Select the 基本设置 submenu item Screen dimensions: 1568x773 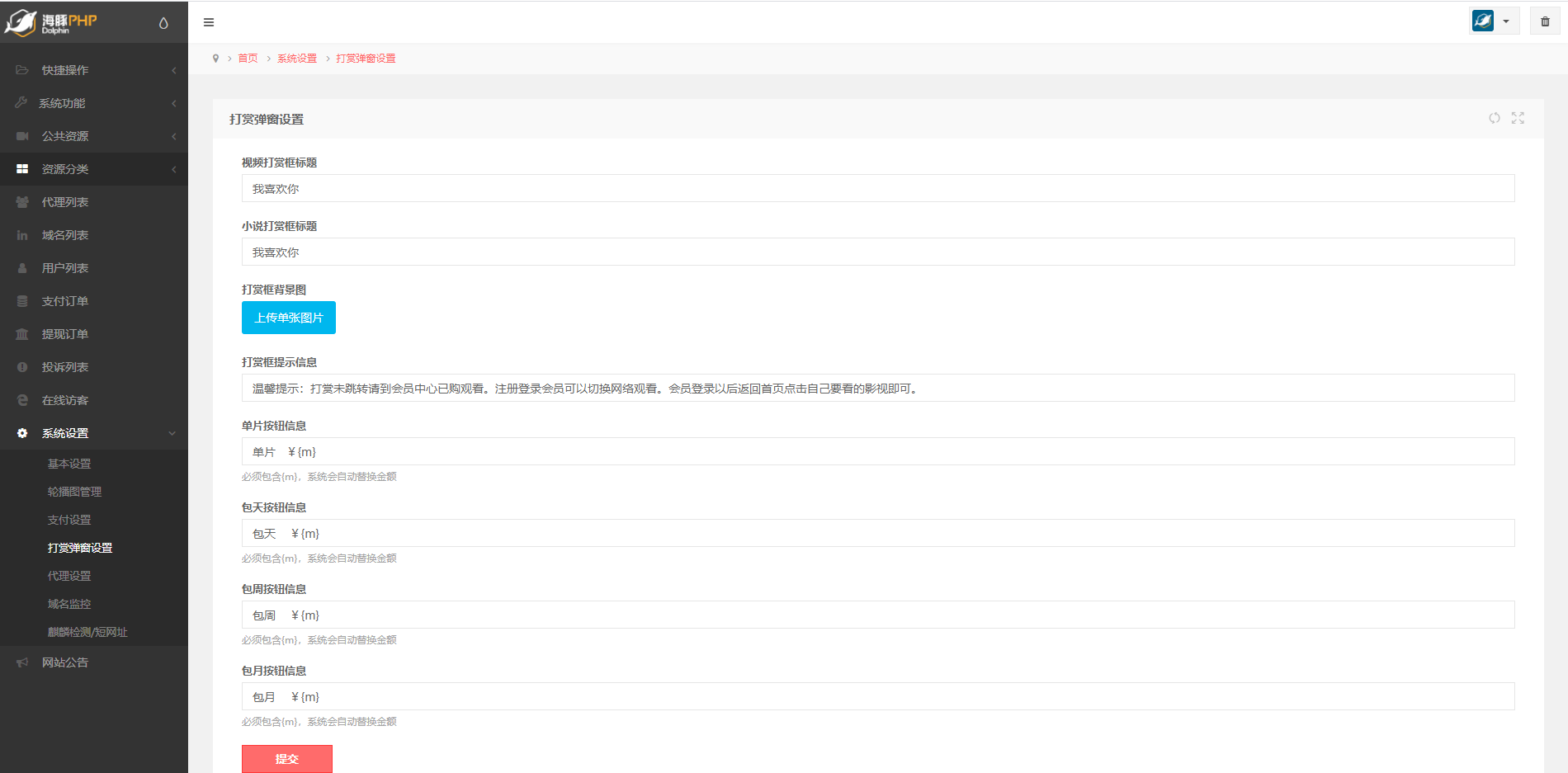click(69, 464)
